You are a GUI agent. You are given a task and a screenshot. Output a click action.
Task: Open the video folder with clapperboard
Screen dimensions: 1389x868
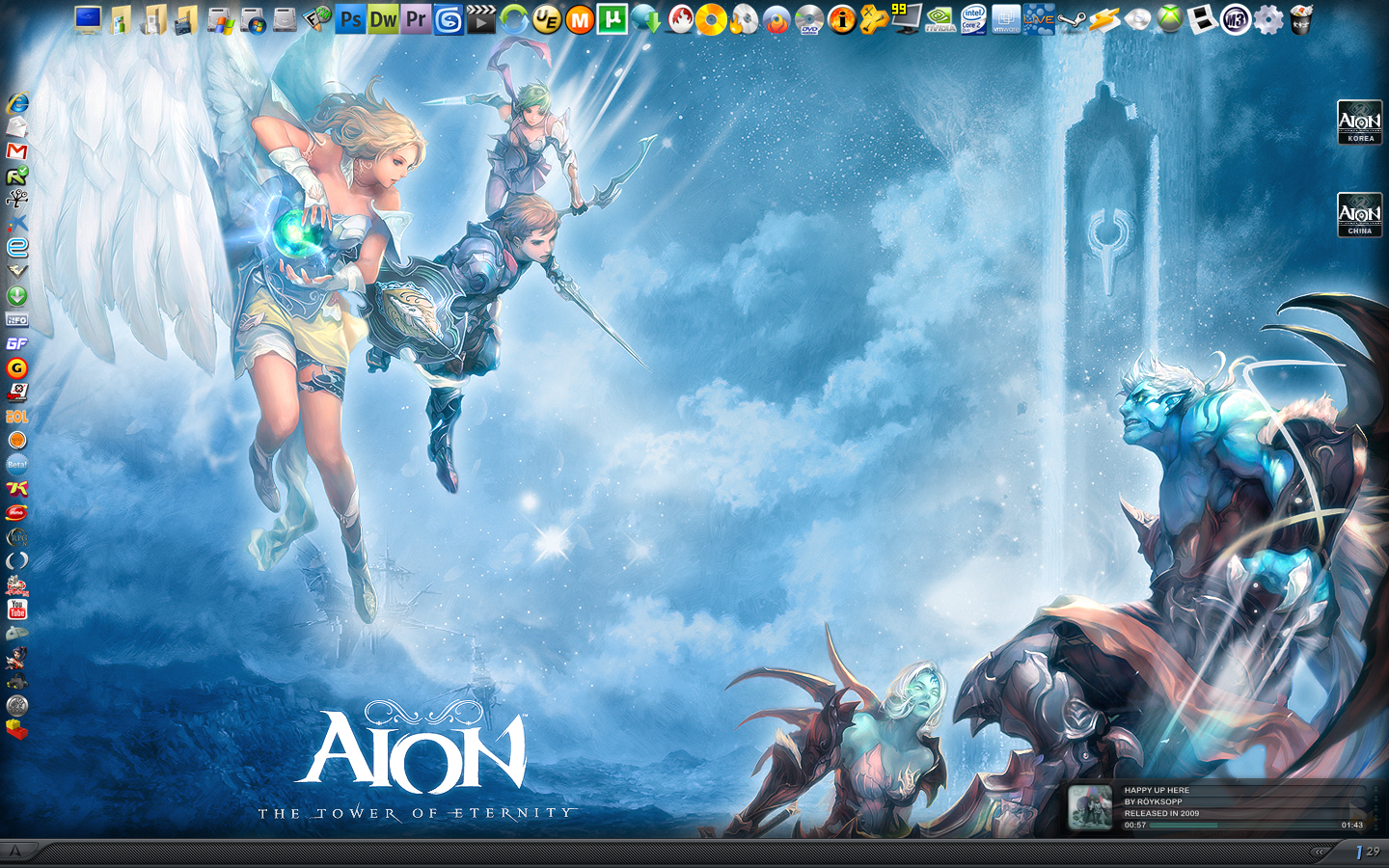pyautogui.click(x=186, y=19)
